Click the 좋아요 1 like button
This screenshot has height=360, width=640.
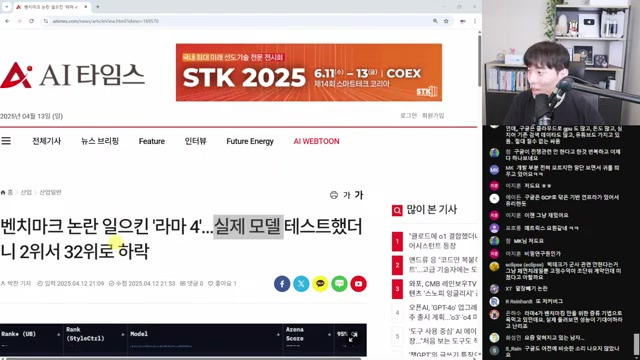[x=222, y=283]
